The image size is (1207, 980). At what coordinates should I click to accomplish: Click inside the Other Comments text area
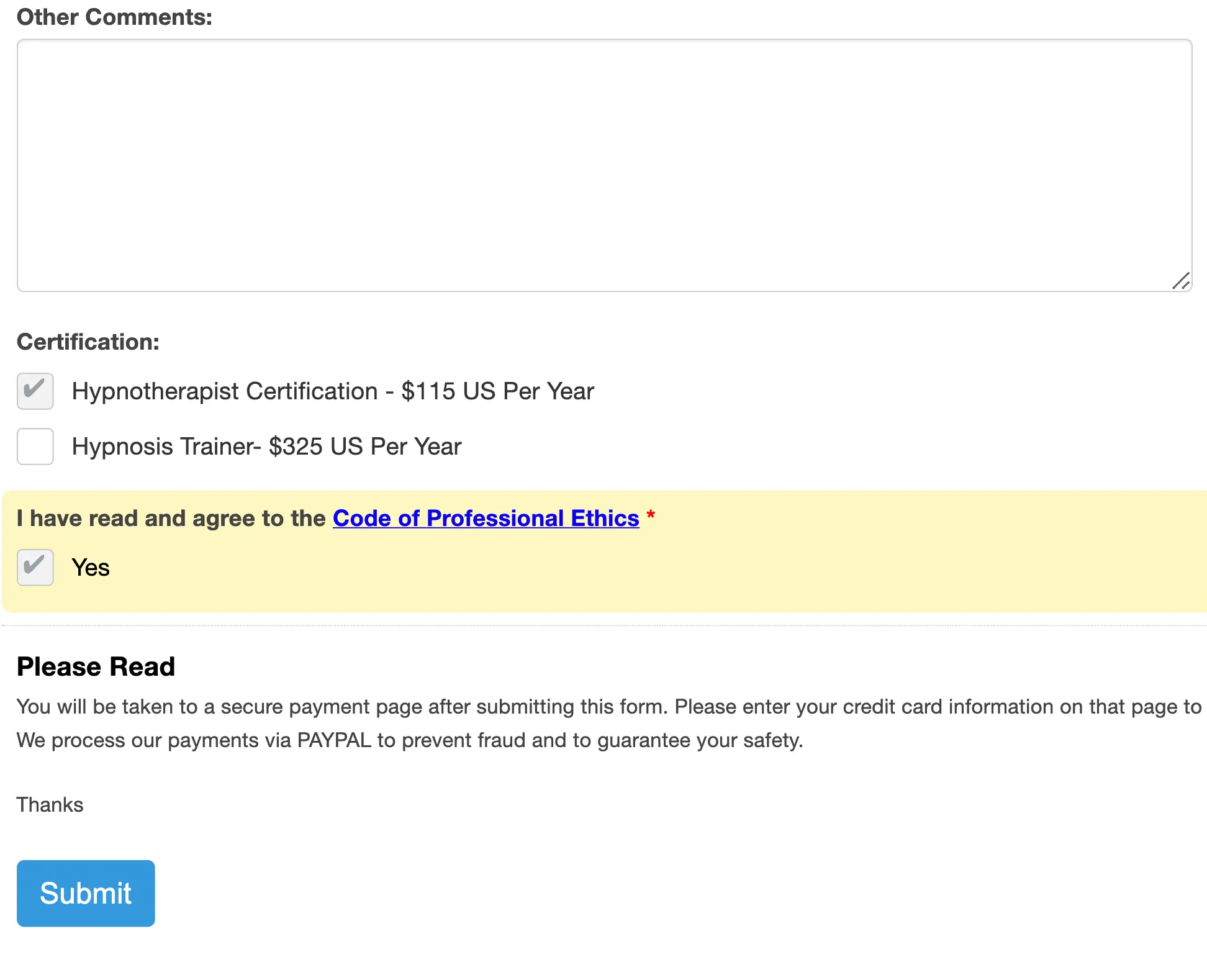pyautogui.click(x=603, y=165)
